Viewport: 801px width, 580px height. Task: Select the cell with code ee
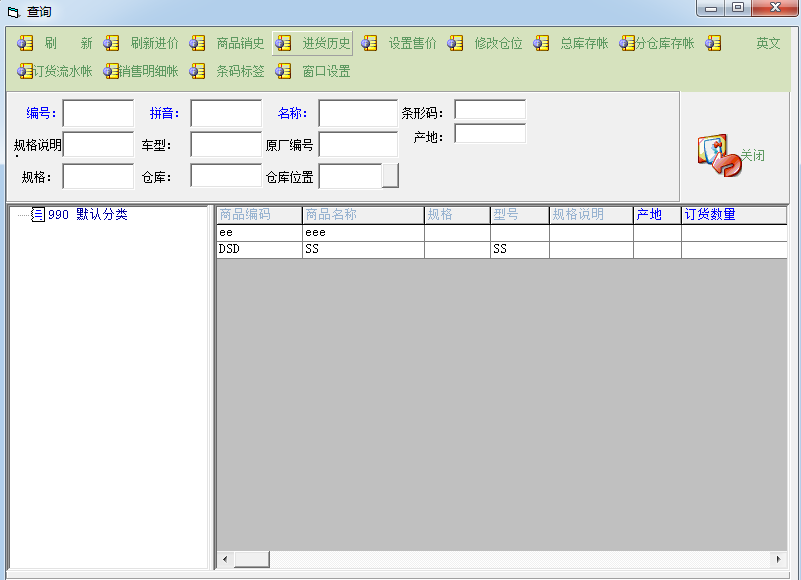pyautogui.click(x=260, y=233)
